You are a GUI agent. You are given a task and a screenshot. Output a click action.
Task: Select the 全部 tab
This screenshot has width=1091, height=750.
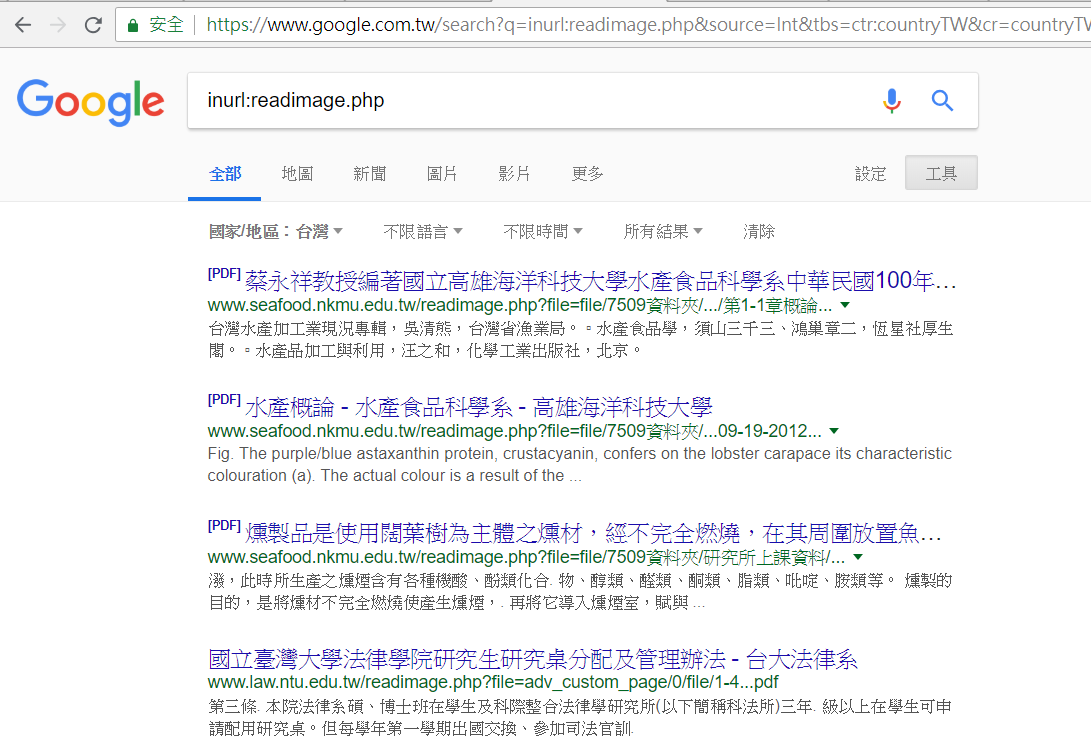[225, 174]
